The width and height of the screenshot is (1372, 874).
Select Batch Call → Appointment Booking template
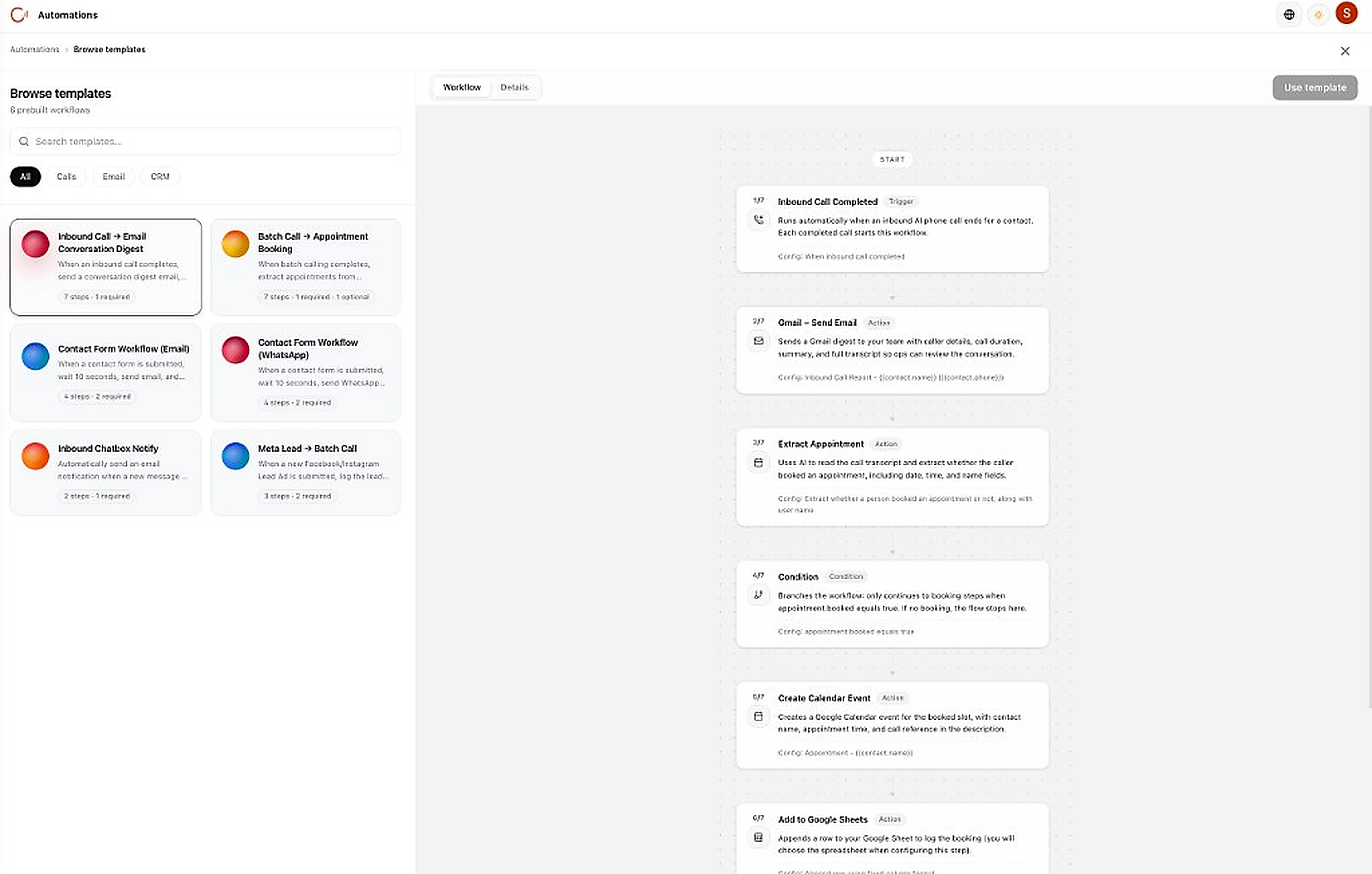click(x=306, y=267)
